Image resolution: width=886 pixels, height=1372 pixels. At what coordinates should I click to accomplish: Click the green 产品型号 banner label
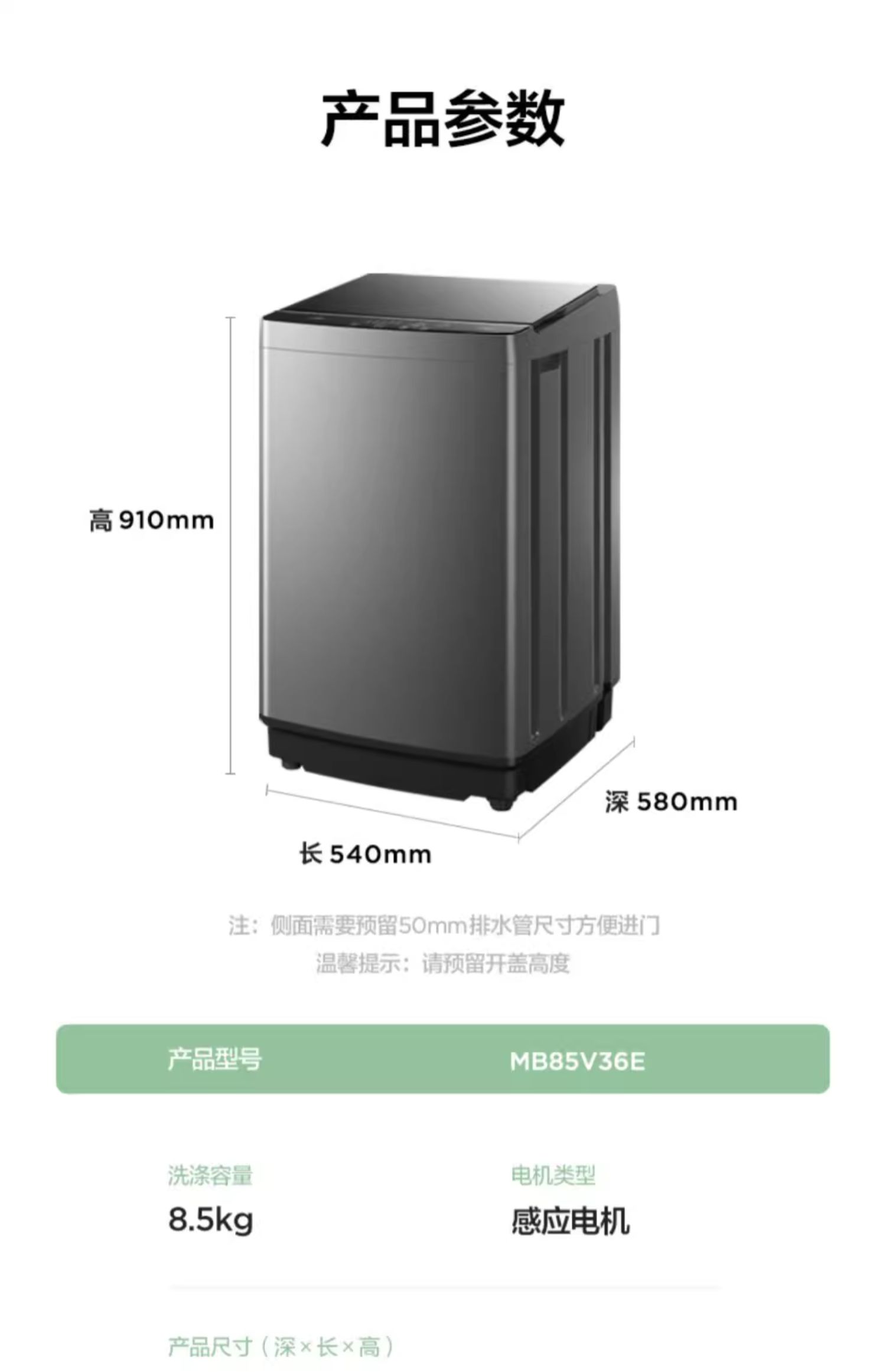point(214,1059)
